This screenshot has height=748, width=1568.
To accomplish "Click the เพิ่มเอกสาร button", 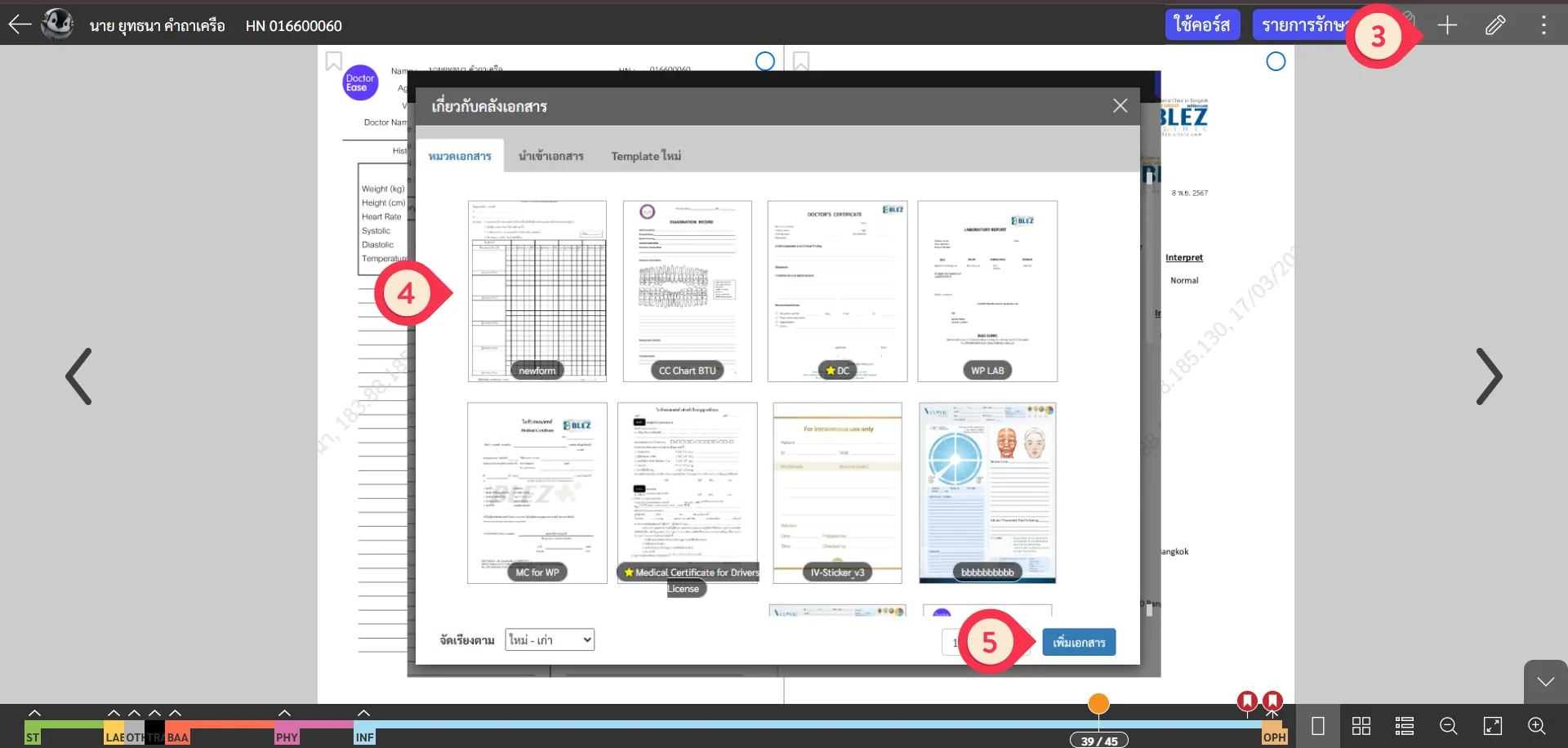I will pos(1079,643).
